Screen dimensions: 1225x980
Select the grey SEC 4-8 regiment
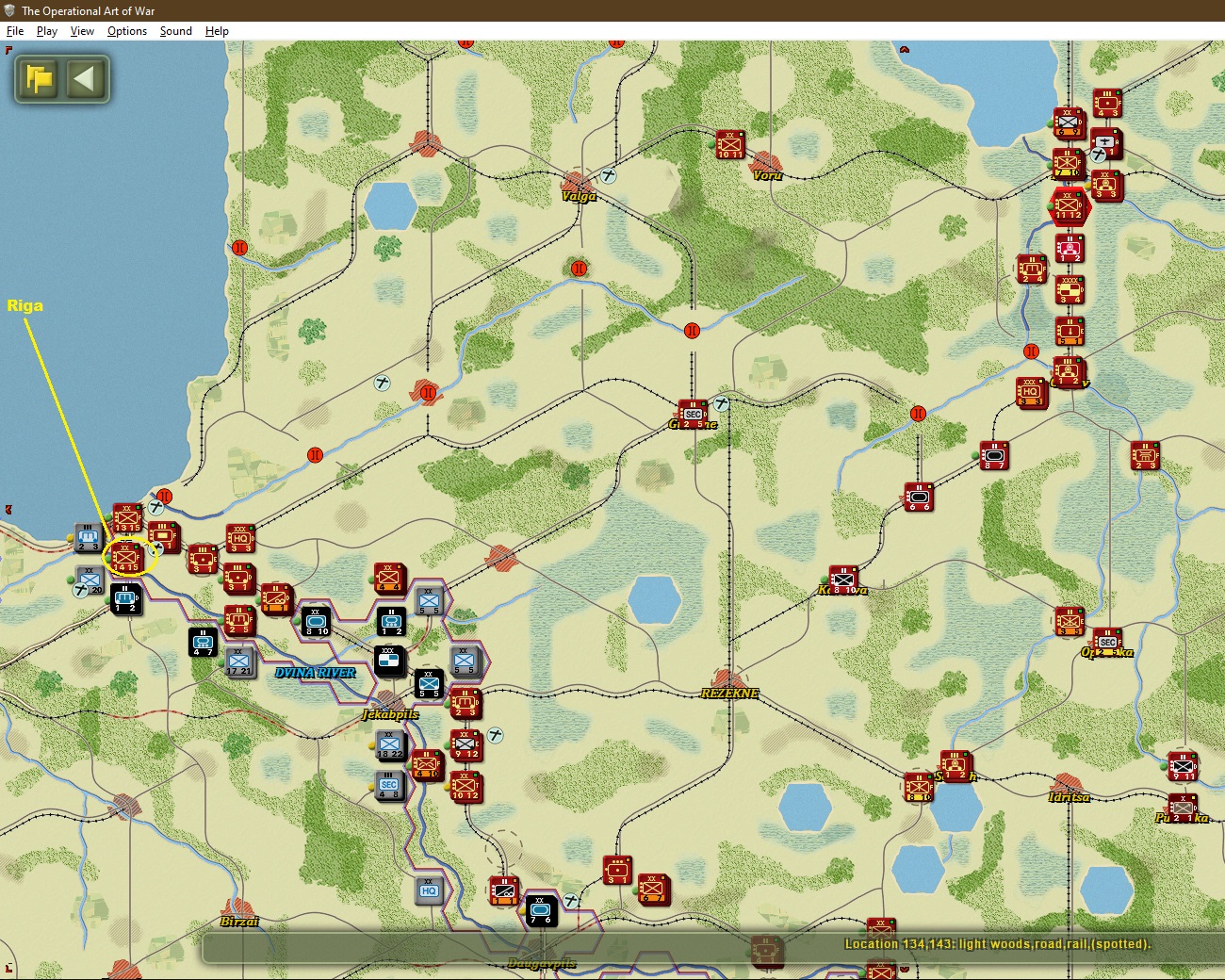tap(389, 786)
